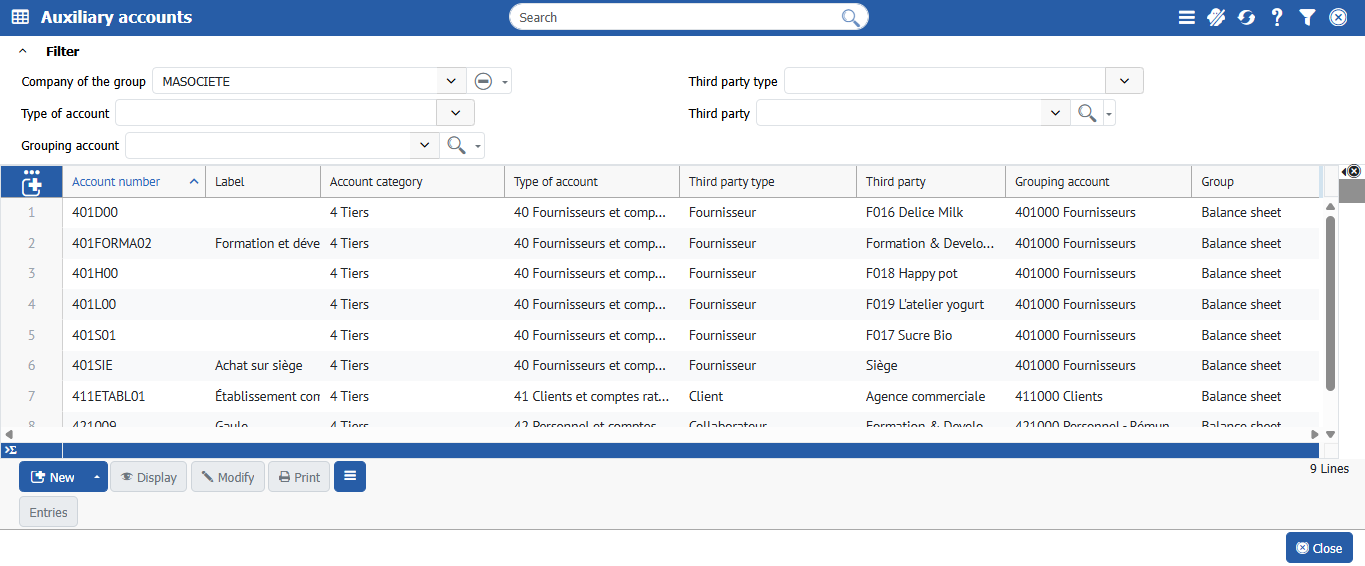Click the minus circle icon beside MASOCIETE
The height and width of the screenshot is (566, 1365).
[x=483, y=81]
